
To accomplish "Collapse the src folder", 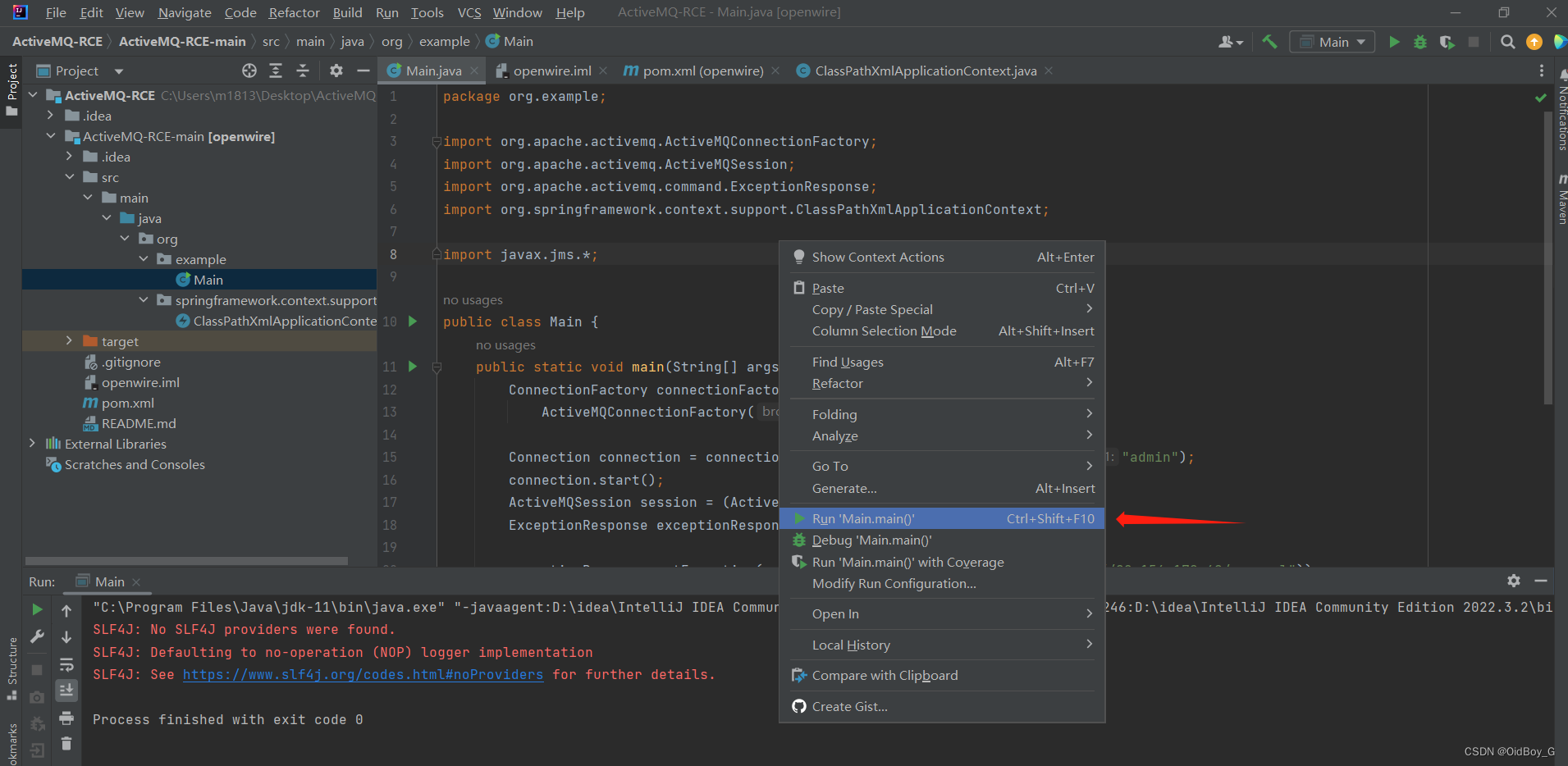I will point(70,177).
